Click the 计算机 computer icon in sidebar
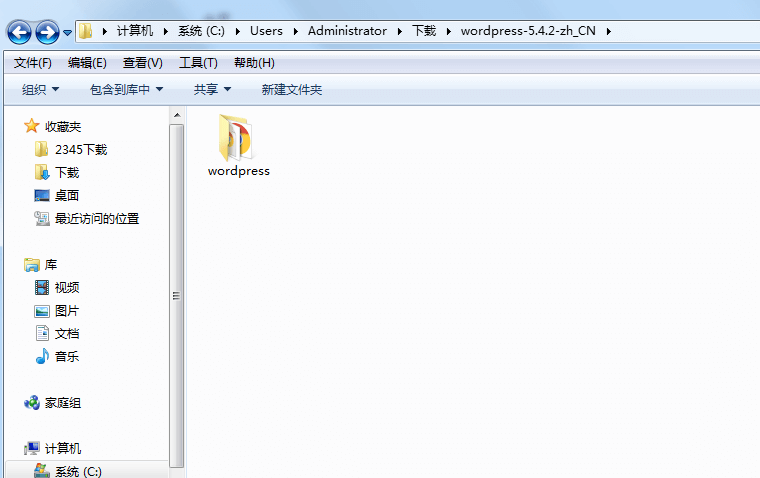This screenshot has height=478, width=760. pos(32,448)
